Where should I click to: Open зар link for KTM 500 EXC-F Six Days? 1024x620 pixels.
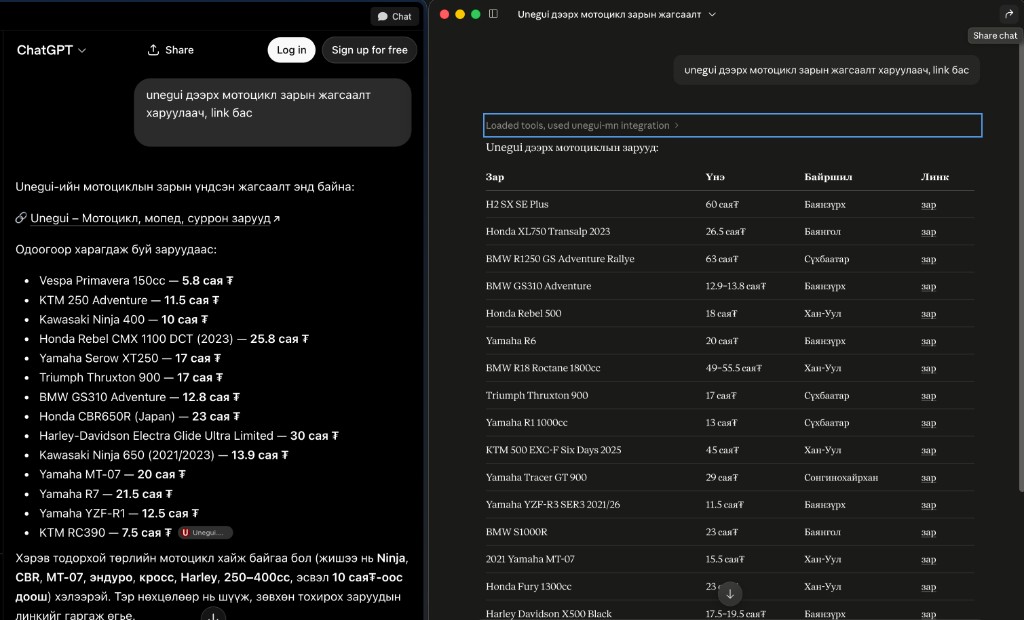[x=928, y=450]
